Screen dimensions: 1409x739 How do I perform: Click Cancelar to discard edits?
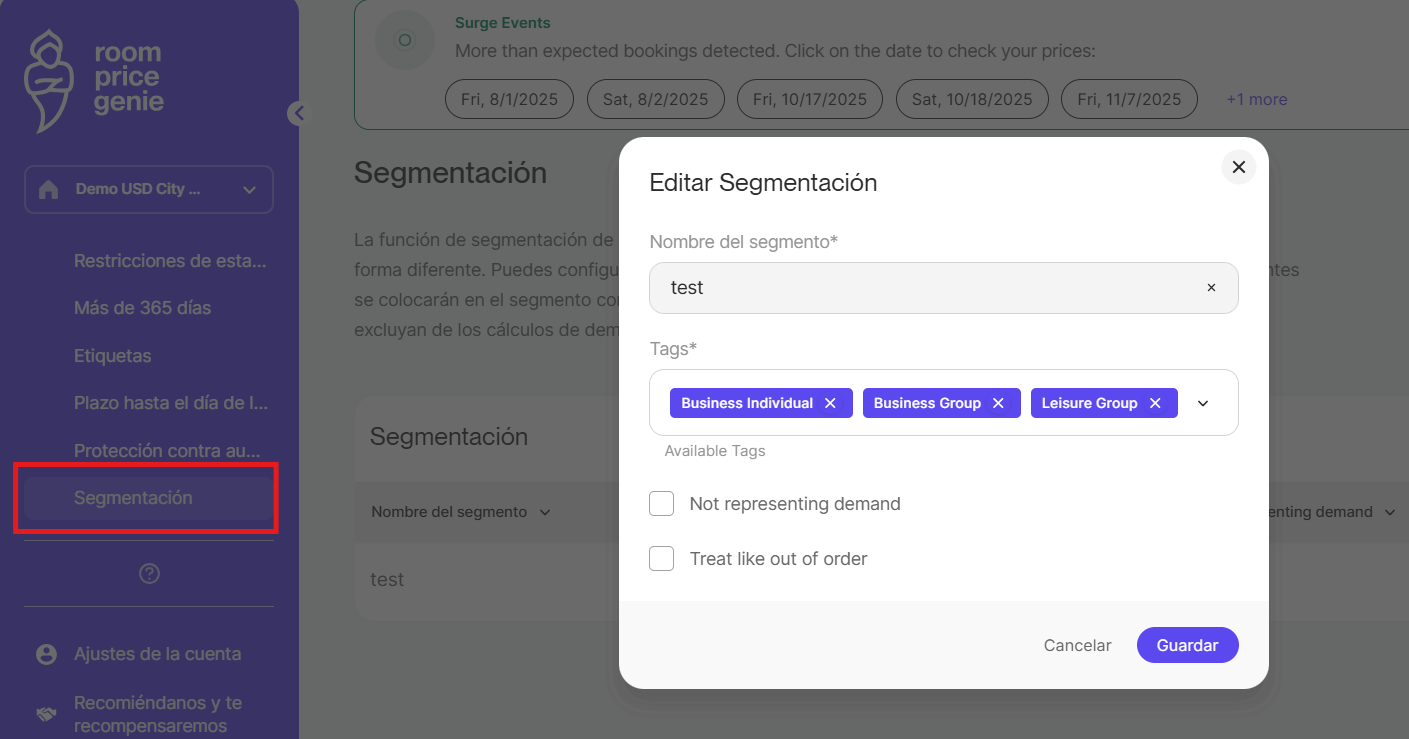tap(1077, 646)
